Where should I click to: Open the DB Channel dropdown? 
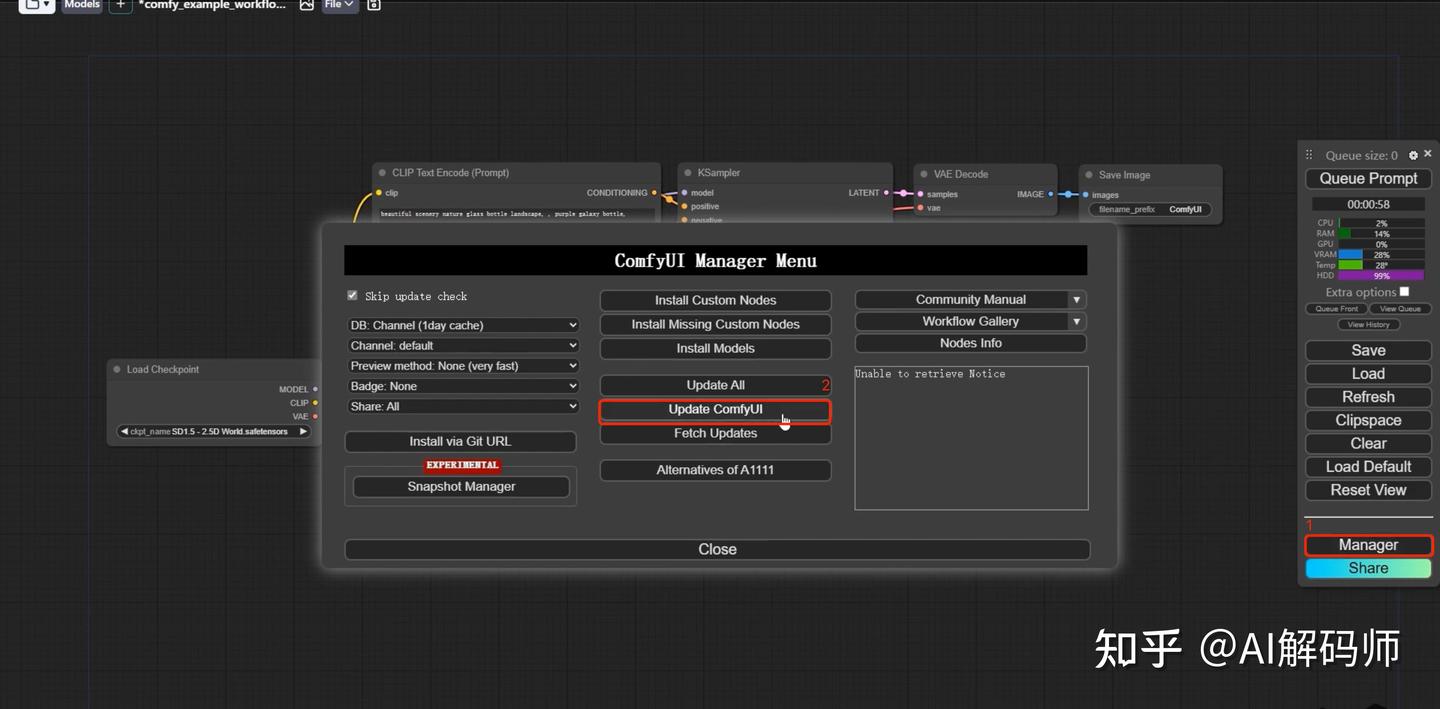462,324
